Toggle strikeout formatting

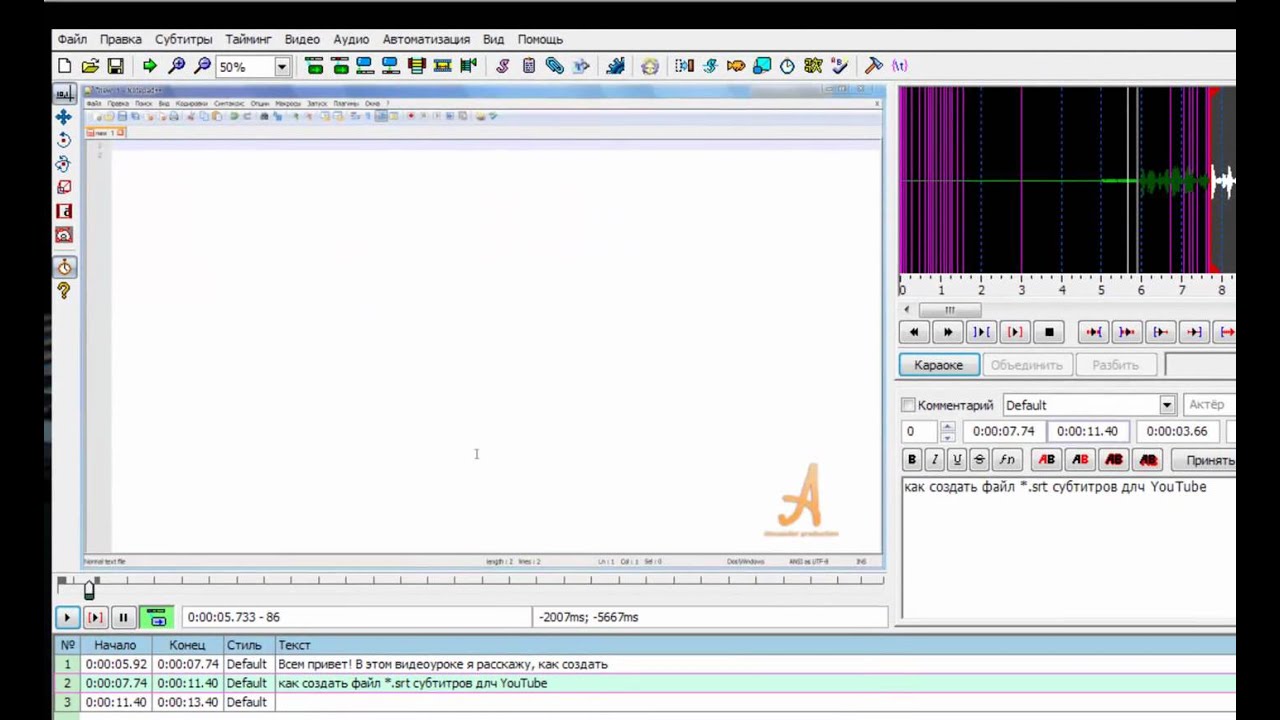[x=980, y=460]
